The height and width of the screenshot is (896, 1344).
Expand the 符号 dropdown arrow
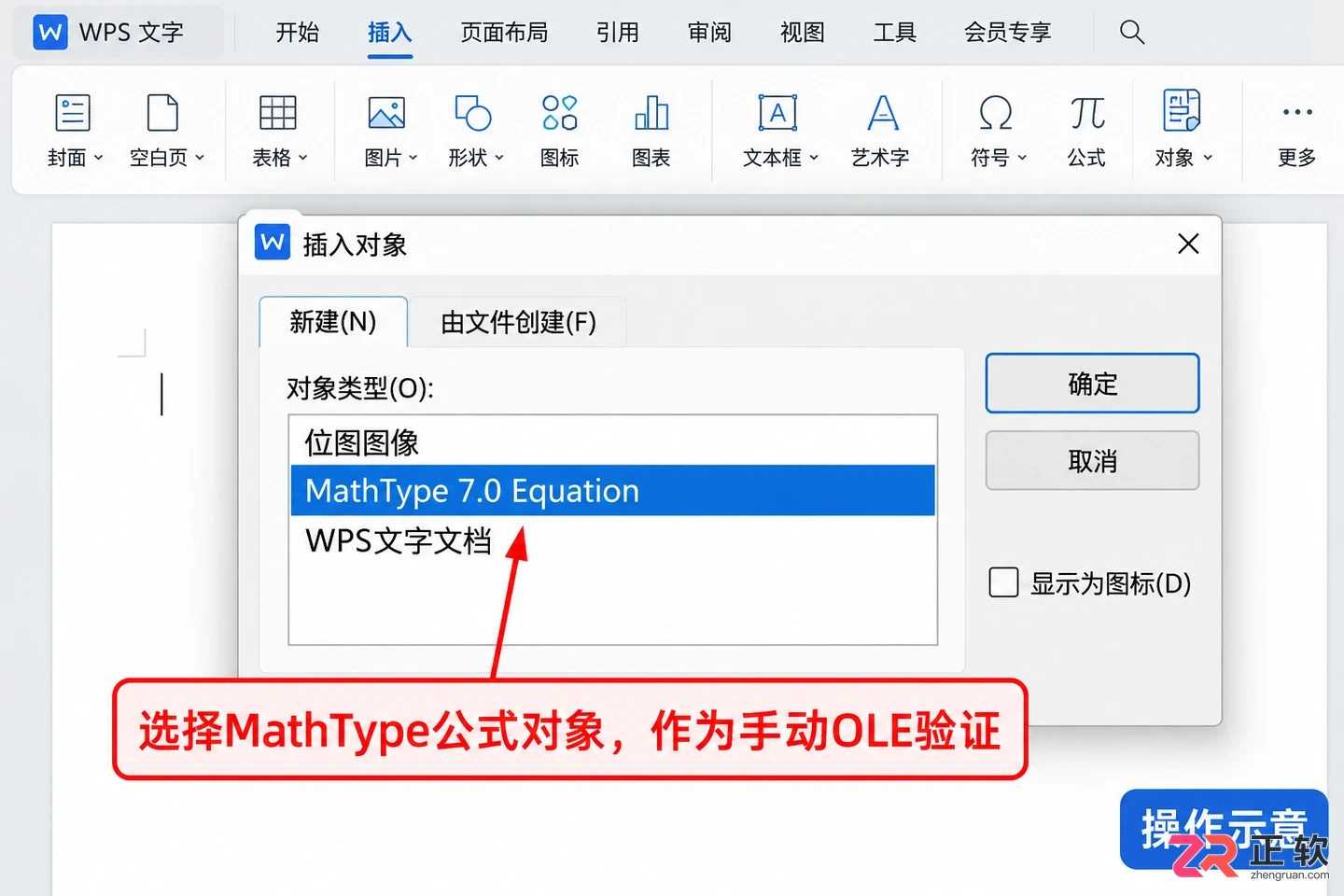[x=1022, y=158]
